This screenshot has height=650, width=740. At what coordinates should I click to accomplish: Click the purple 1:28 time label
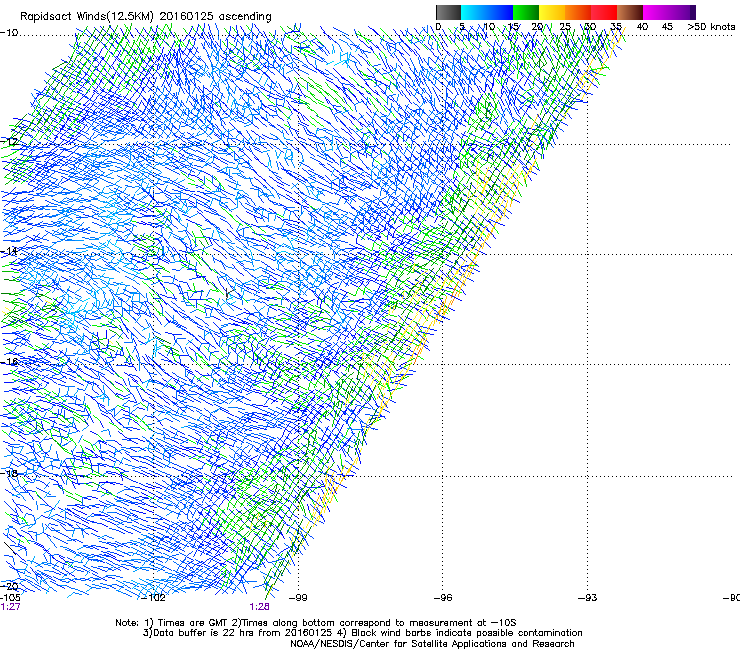(x=260, y=607)
